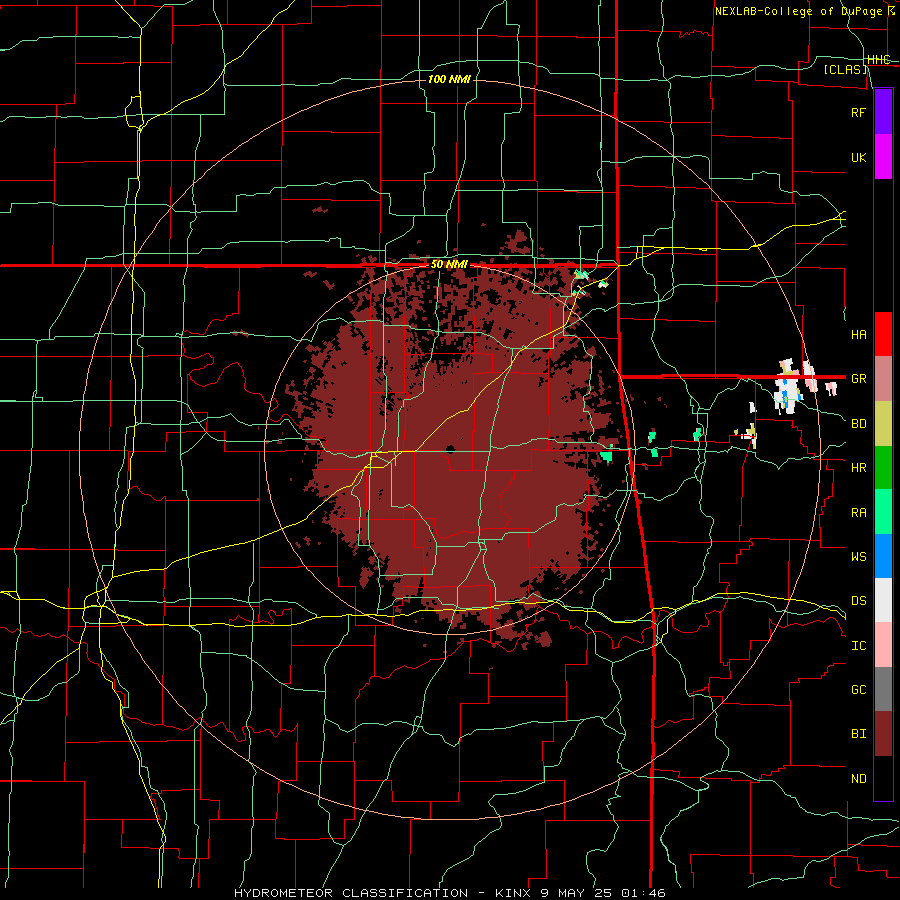Click the 'HHC' product code text
Screen dimensions: 900x900
[x=878, y=60]
